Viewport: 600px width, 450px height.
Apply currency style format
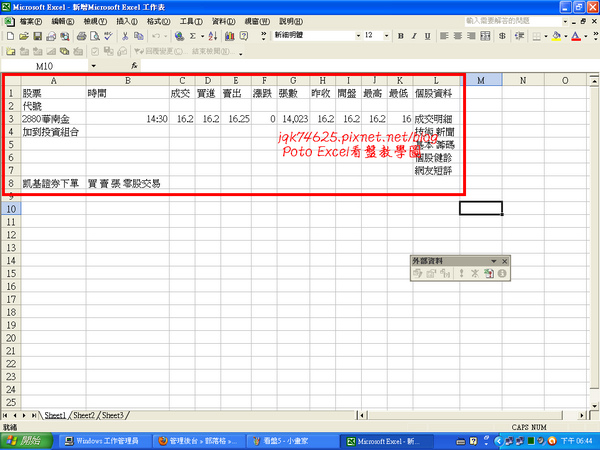pyautogui.click(x=502, y=36)
